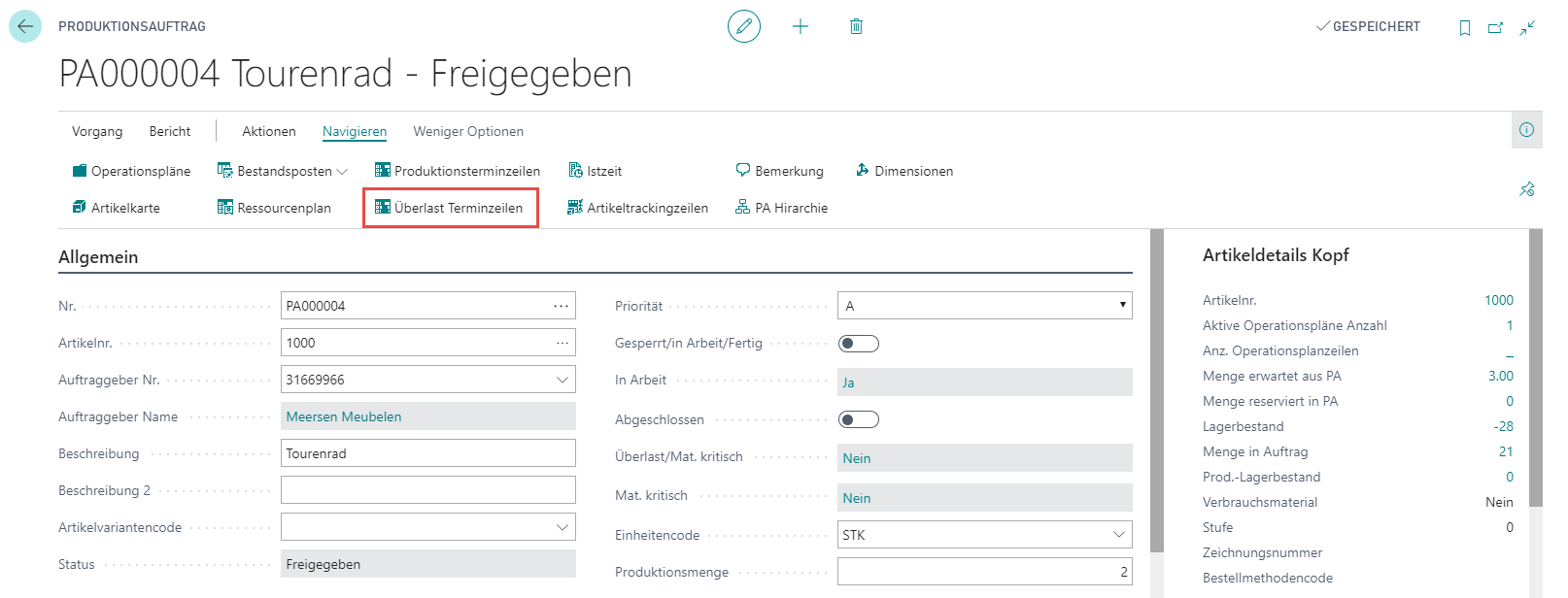
Task: Go back with the arrow button
Action: (x=25, y=26)
